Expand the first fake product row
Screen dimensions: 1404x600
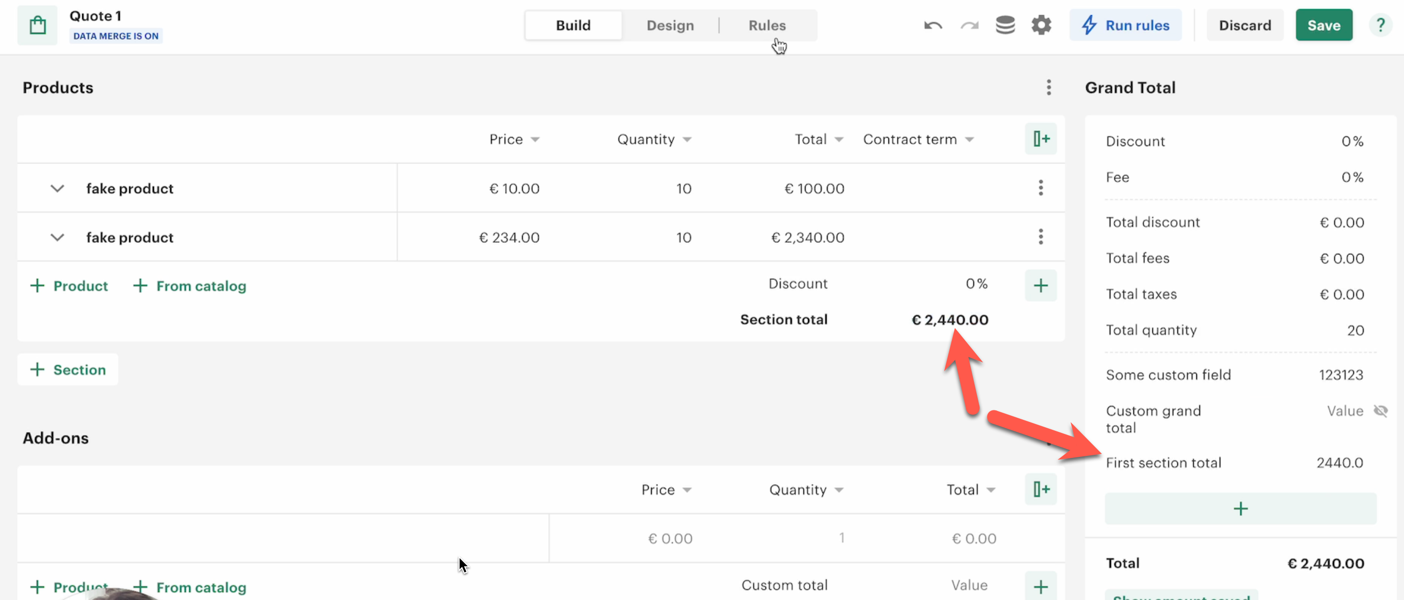(x=57, y=188)
